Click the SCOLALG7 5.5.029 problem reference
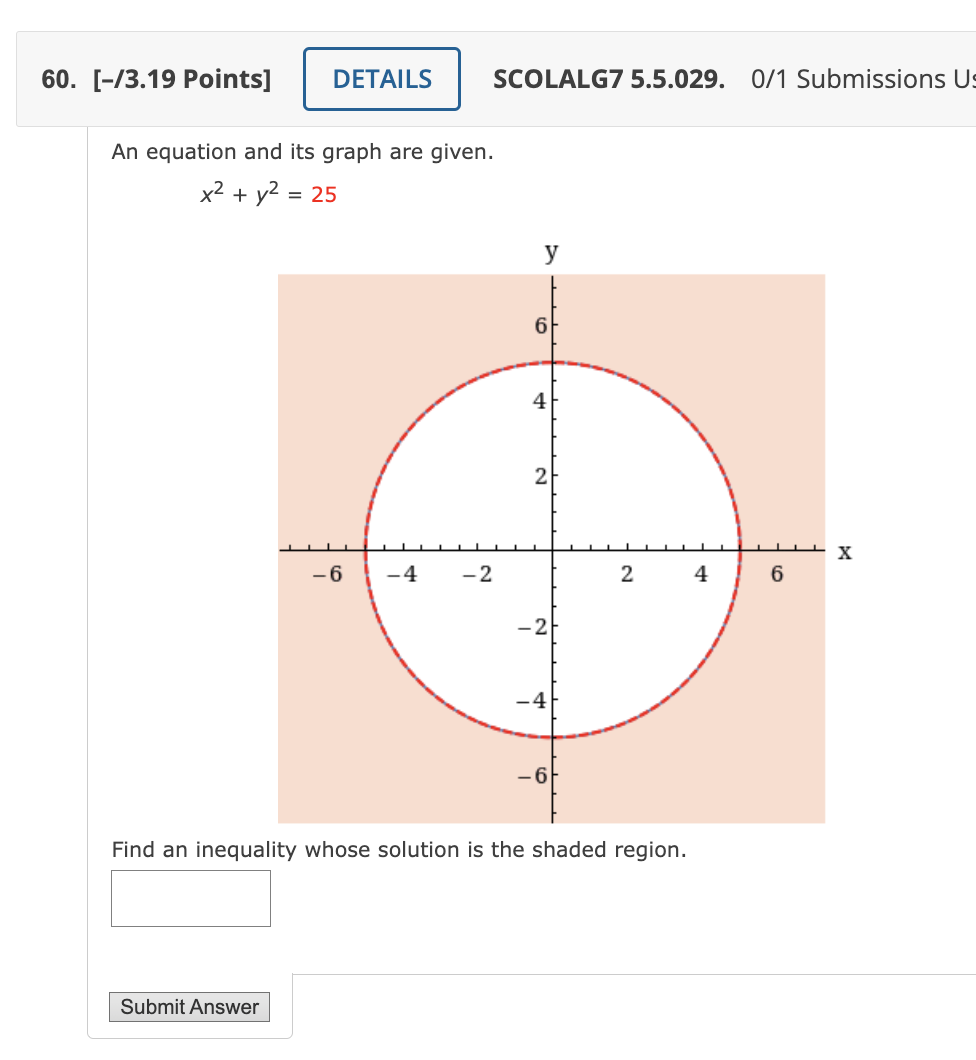 coord(608,79)
